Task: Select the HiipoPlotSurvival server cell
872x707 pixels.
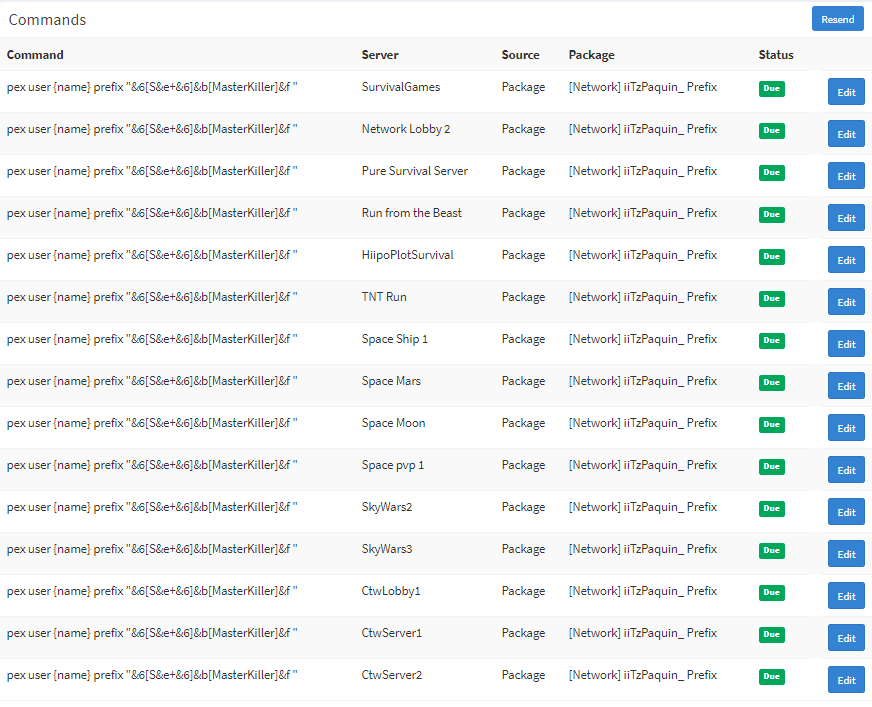Action: tap(407, 255)
